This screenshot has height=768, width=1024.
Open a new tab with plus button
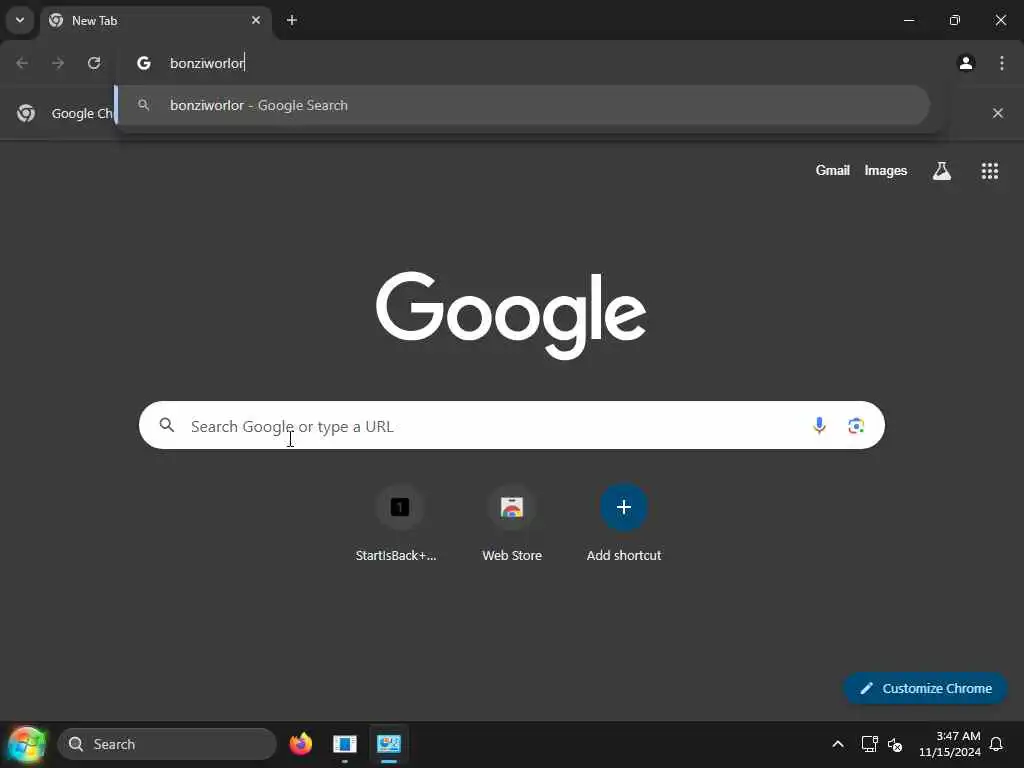coord(292,20)
